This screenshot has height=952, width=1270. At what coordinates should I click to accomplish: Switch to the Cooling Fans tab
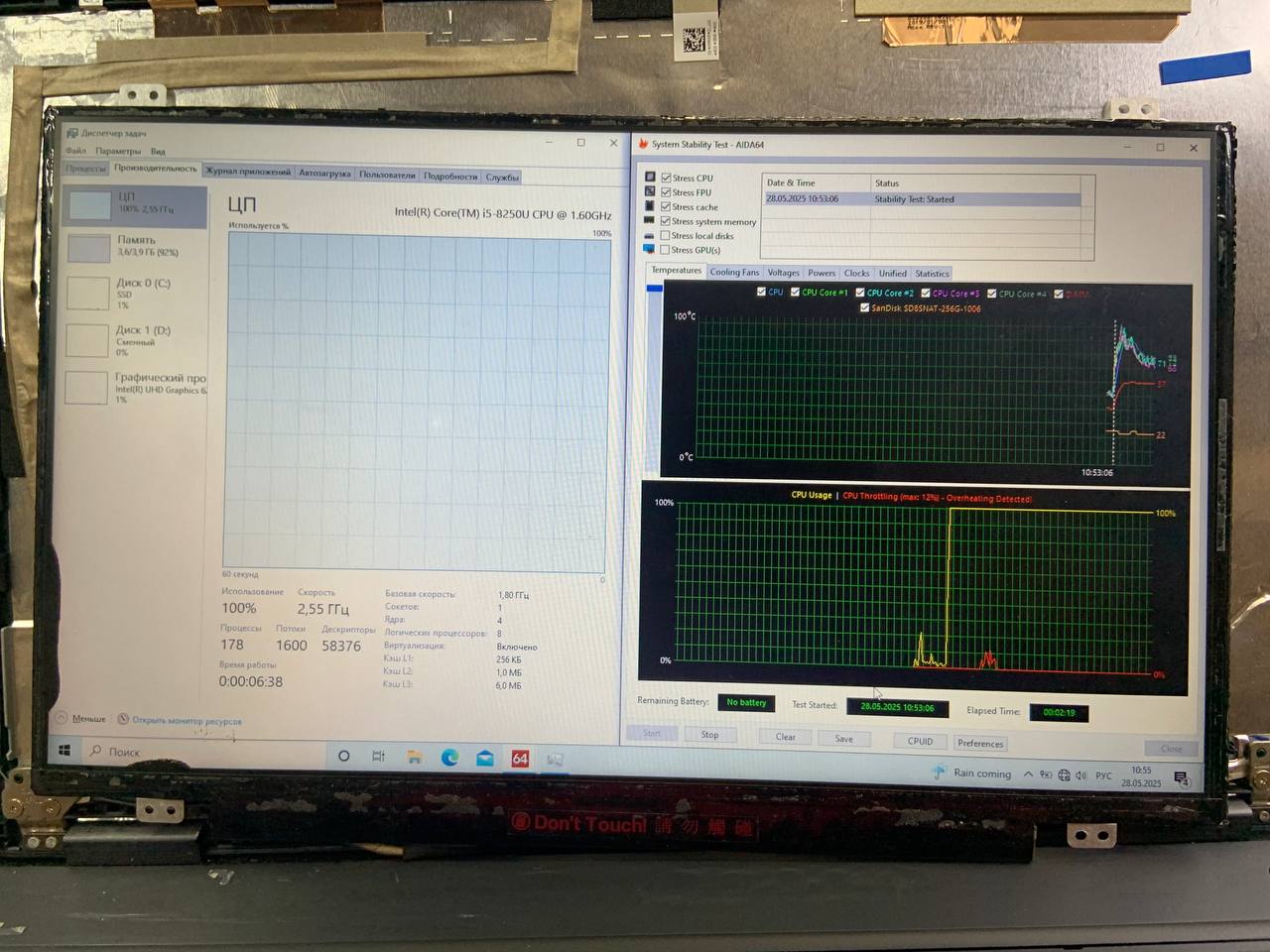coord(734,273)
